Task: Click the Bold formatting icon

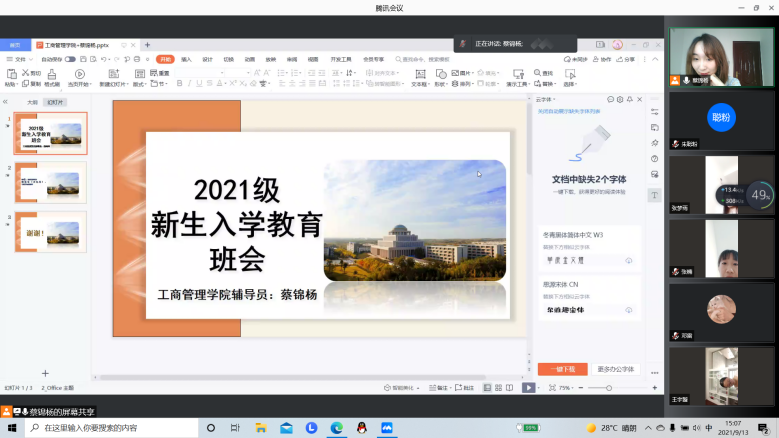Action: pos(179,84)
